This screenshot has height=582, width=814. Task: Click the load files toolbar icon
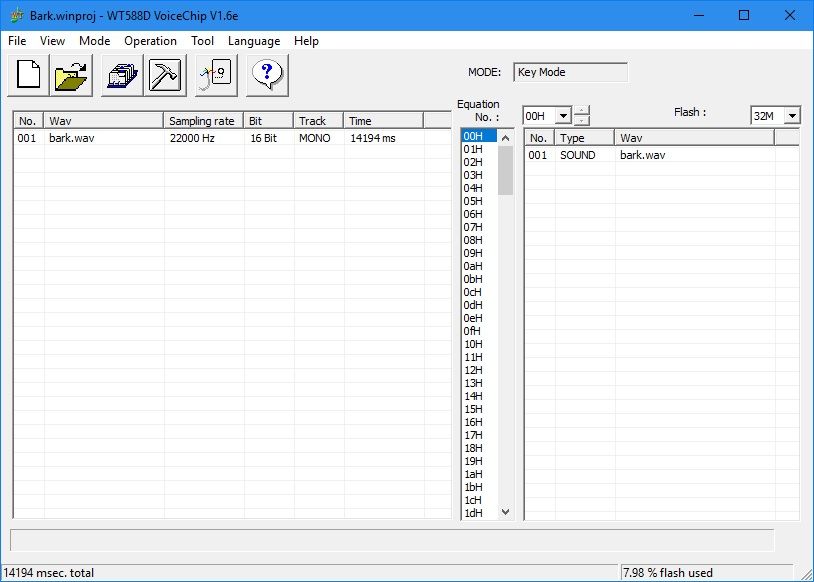122,75
